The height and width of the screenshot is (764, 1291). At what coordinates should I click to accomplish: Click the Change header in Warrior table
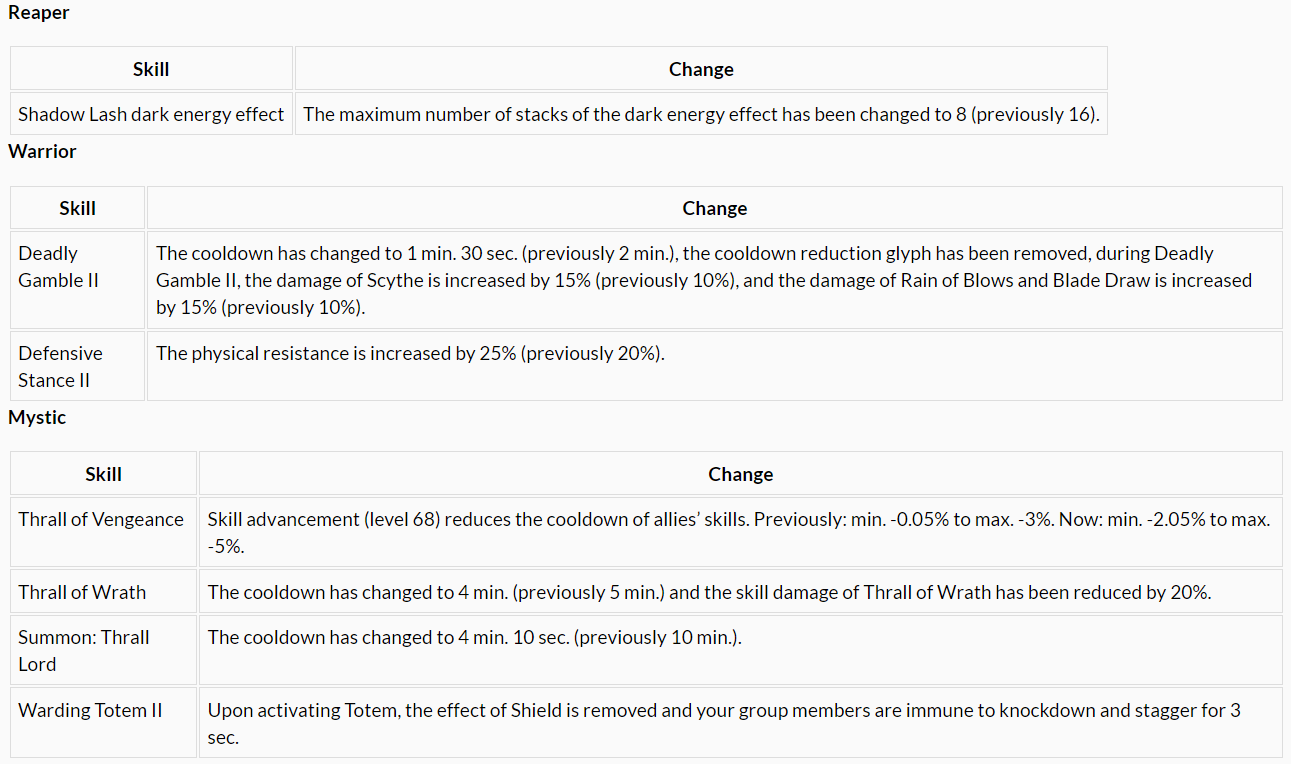pos(714,208)
